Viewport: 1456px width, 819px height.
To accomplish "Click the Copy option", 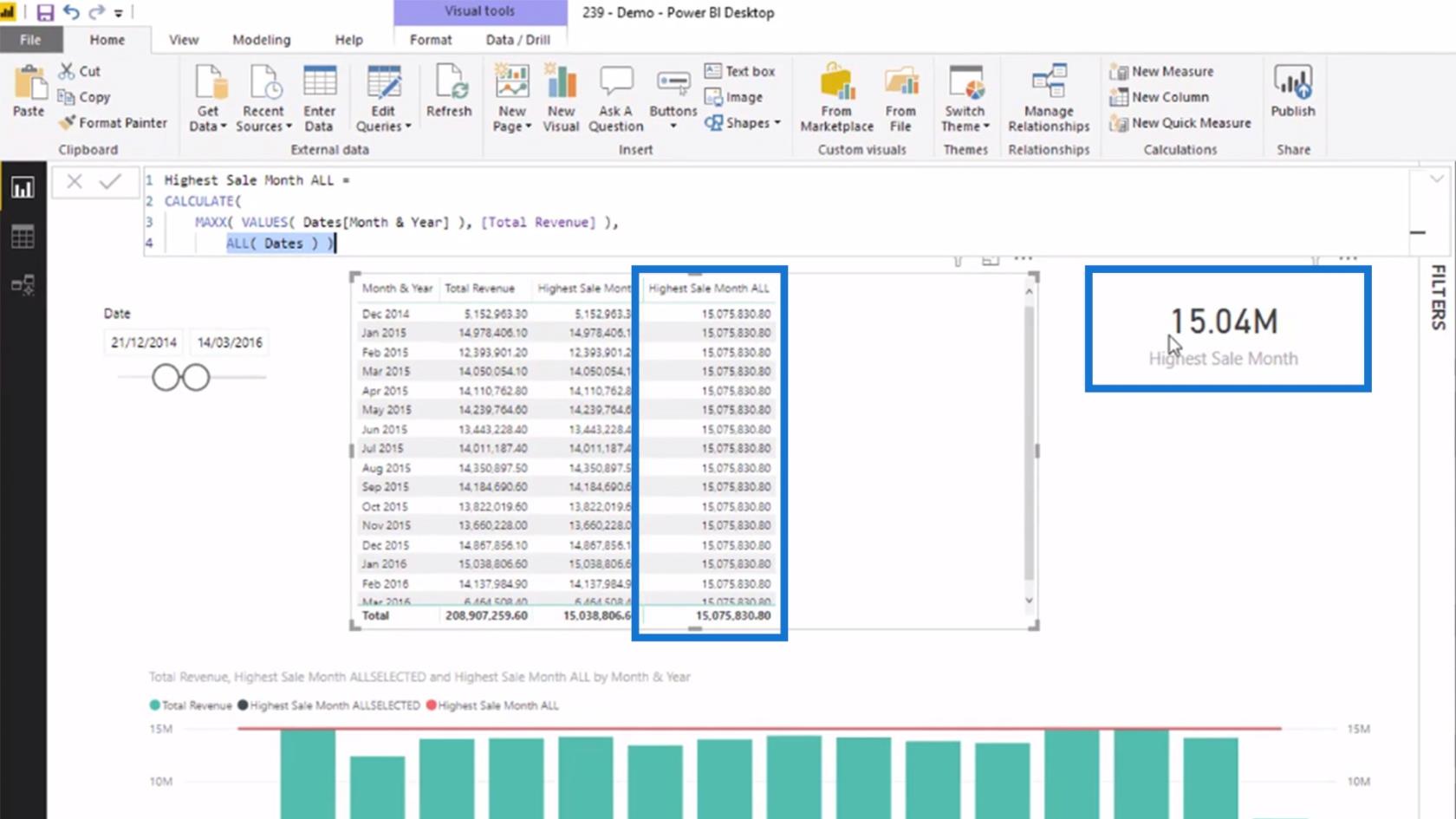I will pyautogui.click(x=83, y=97).
